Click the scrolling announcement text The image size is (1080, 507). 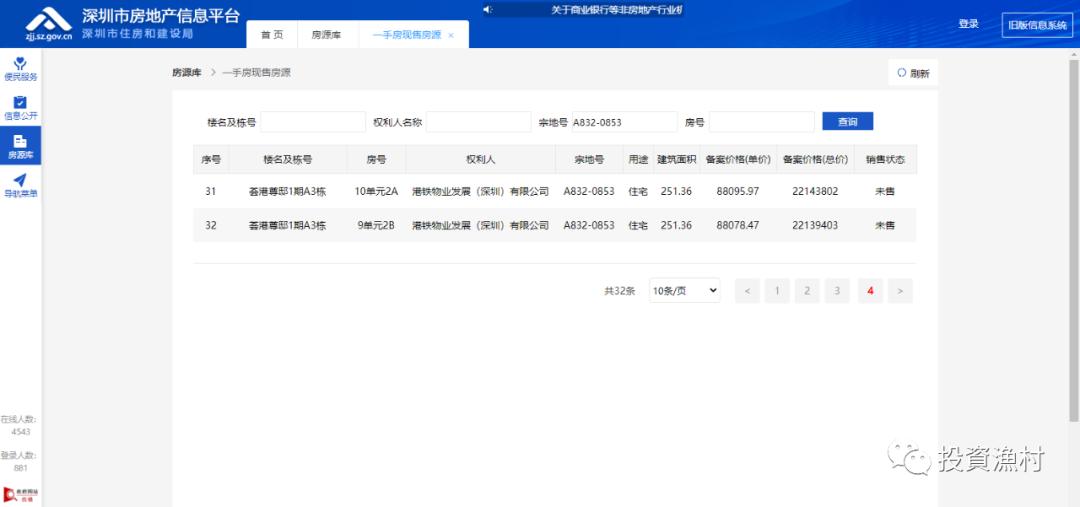(617, 10)
